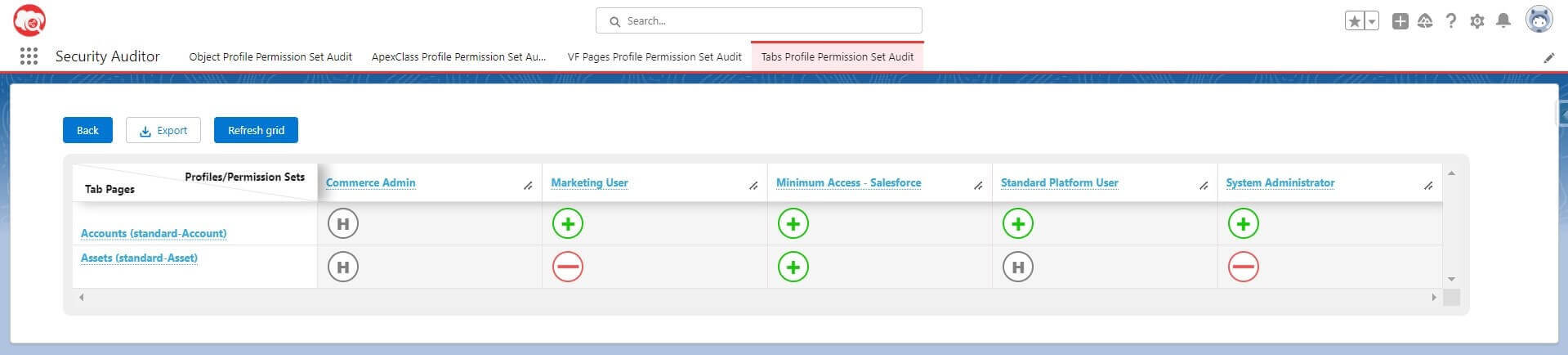Click the Back button
Screen dimensions: 1568x355
pos(87,130)
